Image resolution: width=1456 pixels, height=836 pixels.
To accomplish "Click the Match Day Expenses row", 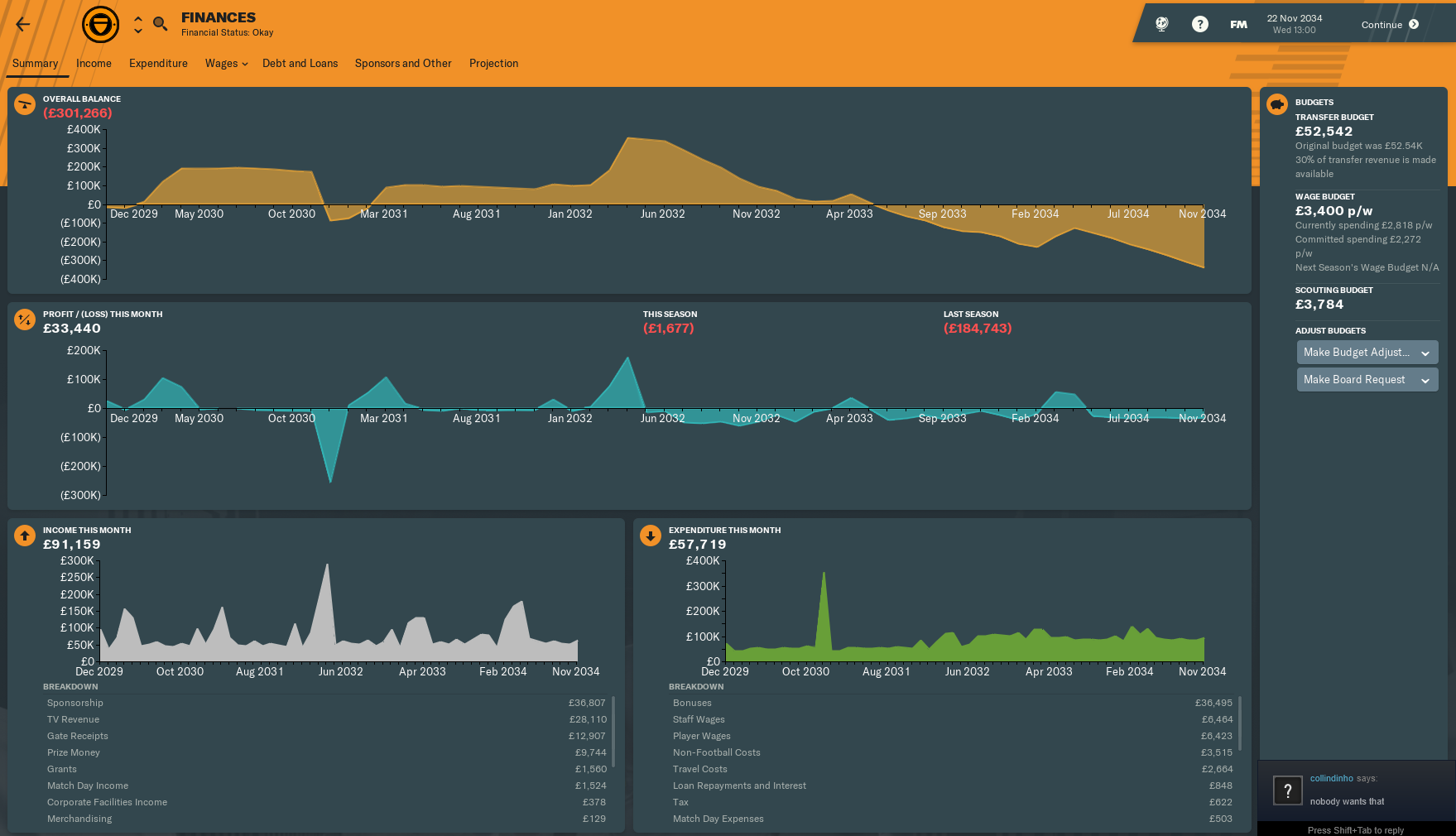I will (x=952, y=819).
